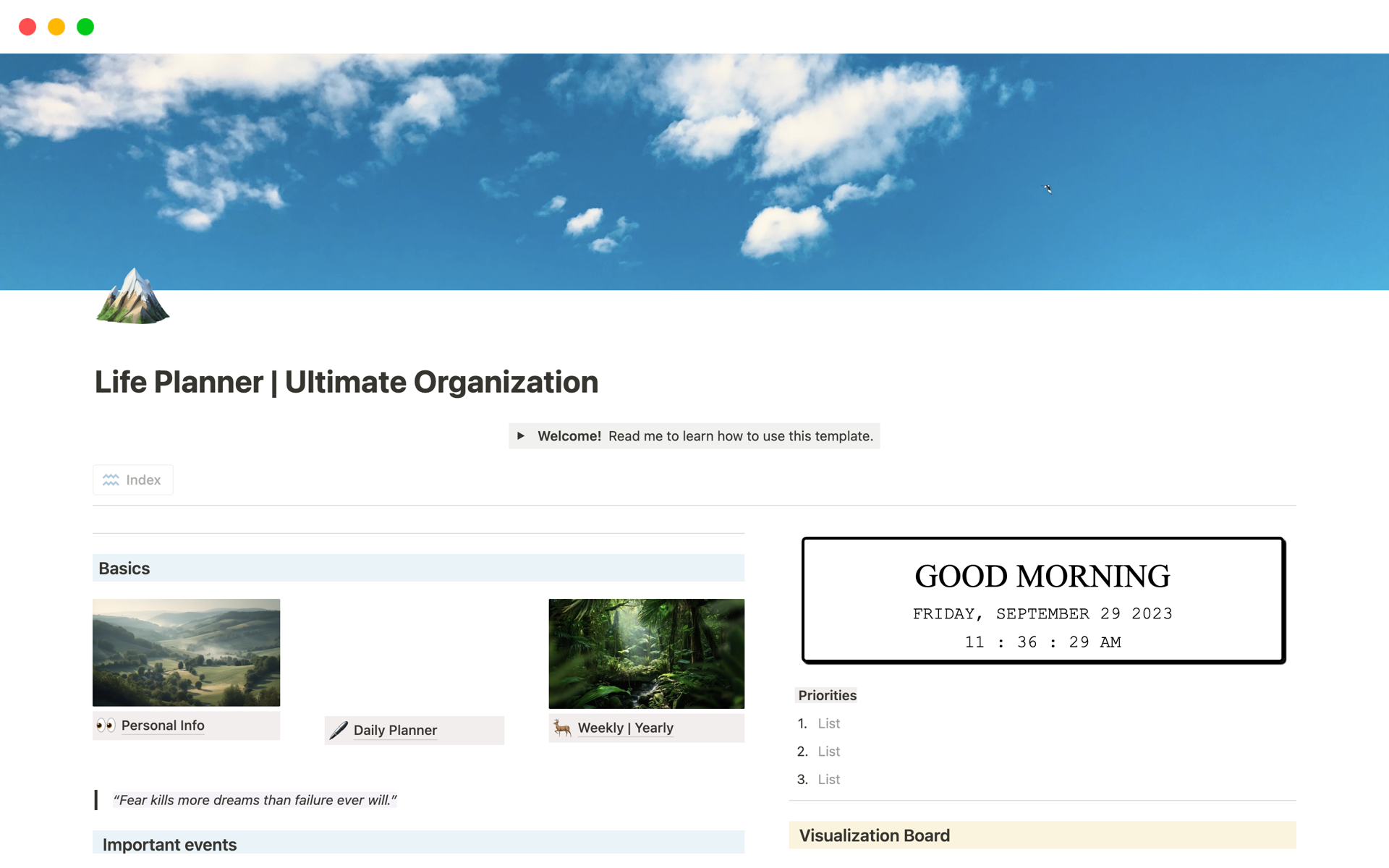Click the Visualization Board heading
The image size is (1389, 868).
[874, 835]
